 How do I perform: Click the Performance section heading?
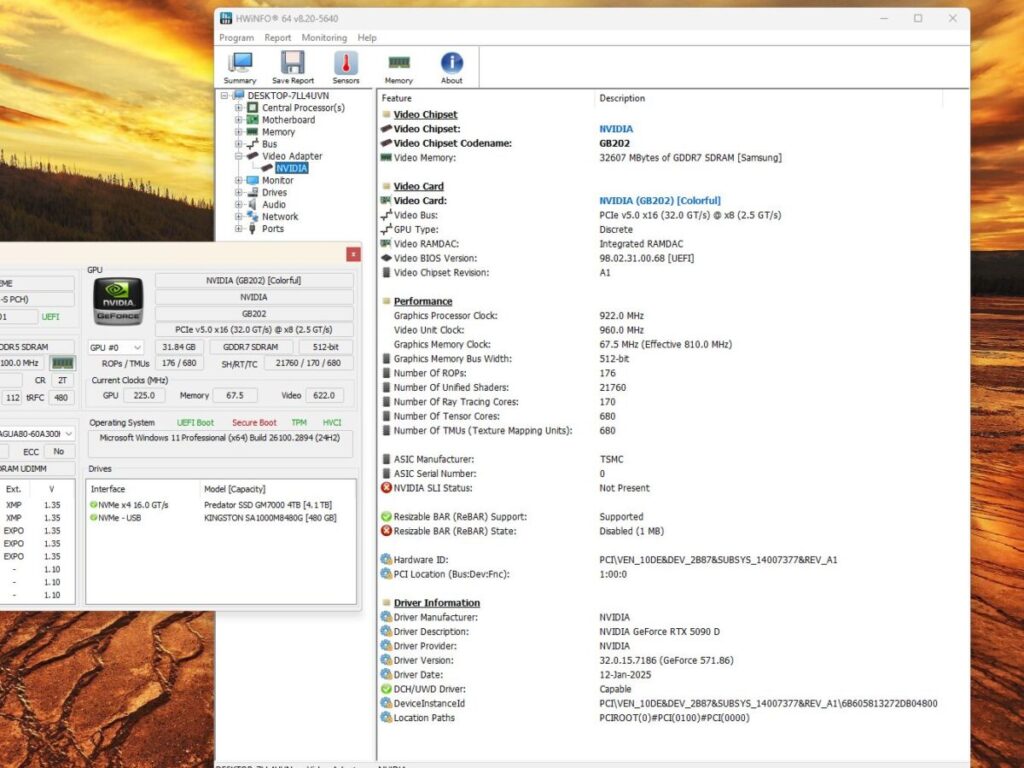point(423,301)
